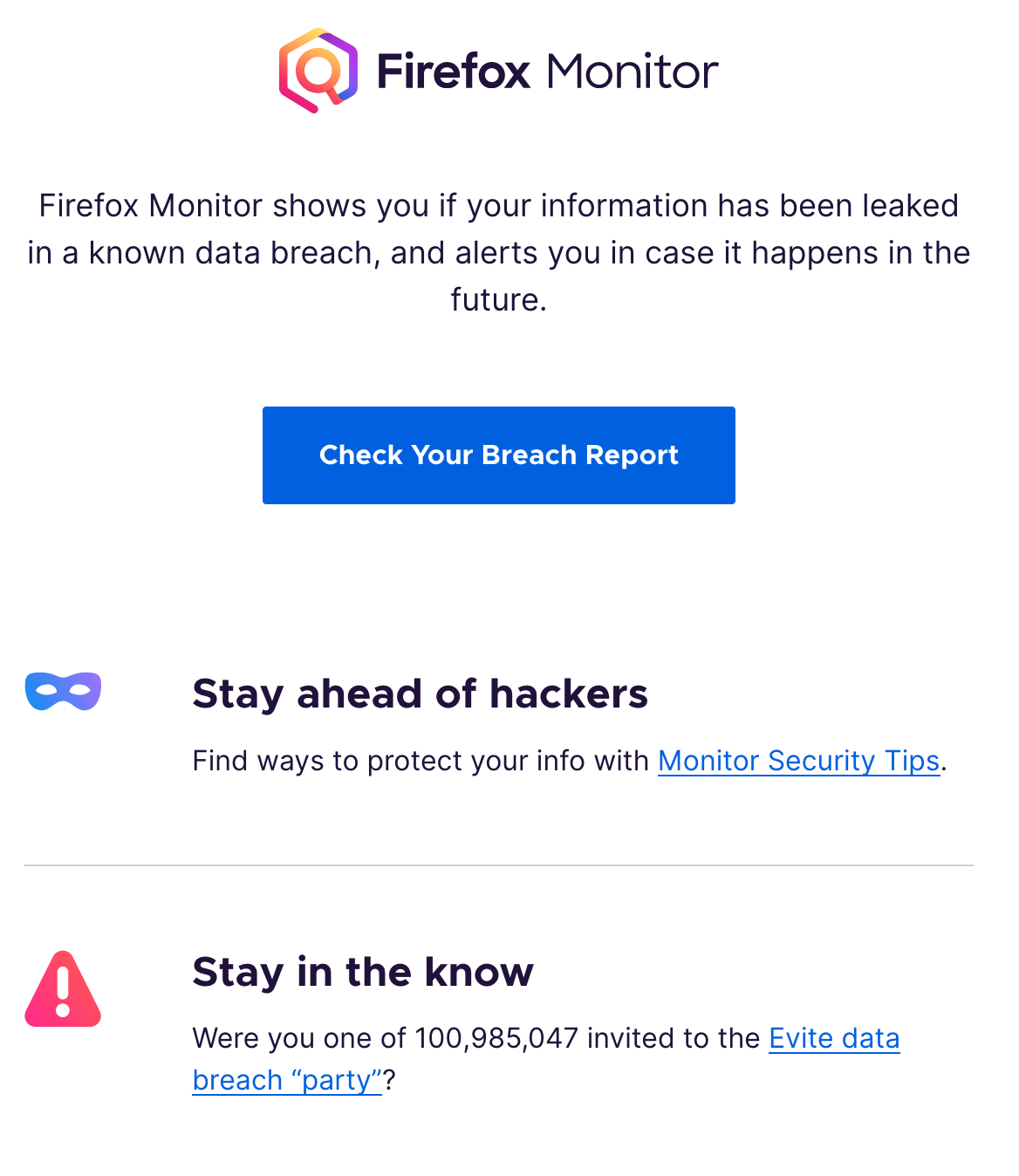
Task: Click the intro paragraph about known data breaches
Action: (499, 253)
